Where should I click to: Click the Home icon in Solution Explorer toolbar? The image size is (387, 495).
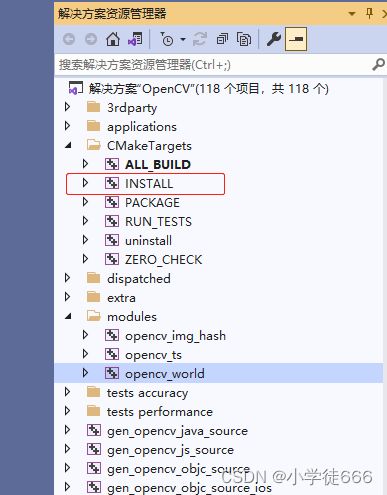click(x=113, y=39)
